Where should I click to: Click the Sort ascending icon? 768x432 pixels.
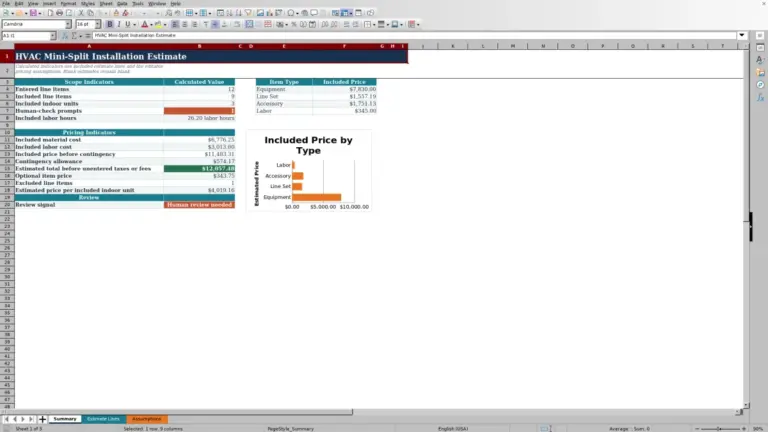229,13
